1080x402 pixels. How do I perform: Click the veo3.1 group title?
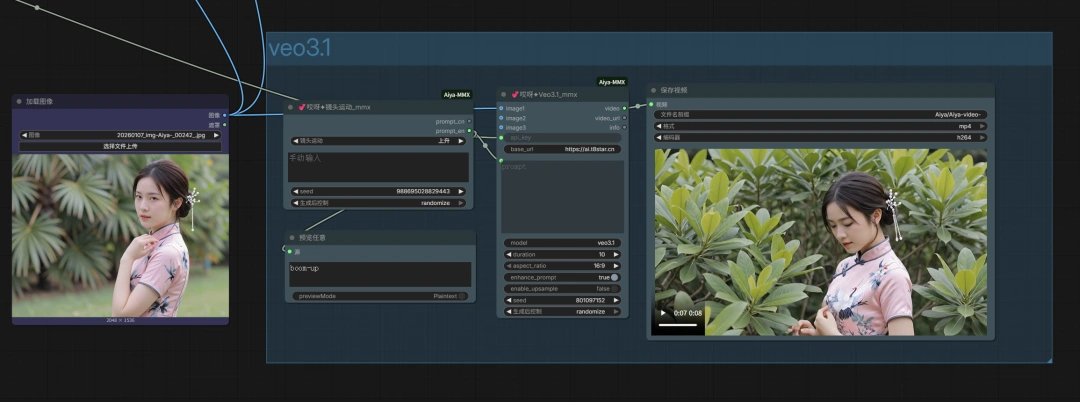(299, 48)
